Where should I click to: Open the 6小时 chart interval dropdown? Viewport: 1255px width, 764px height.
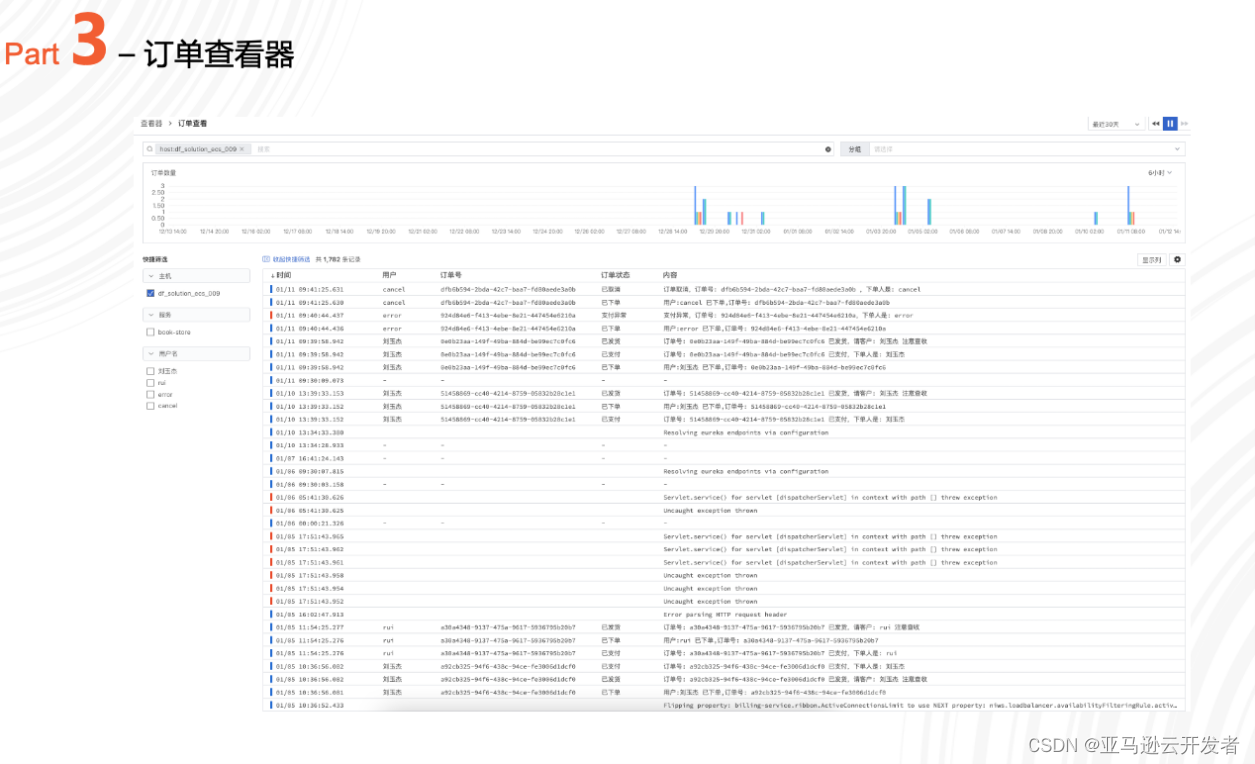[x=1161, y=172]
